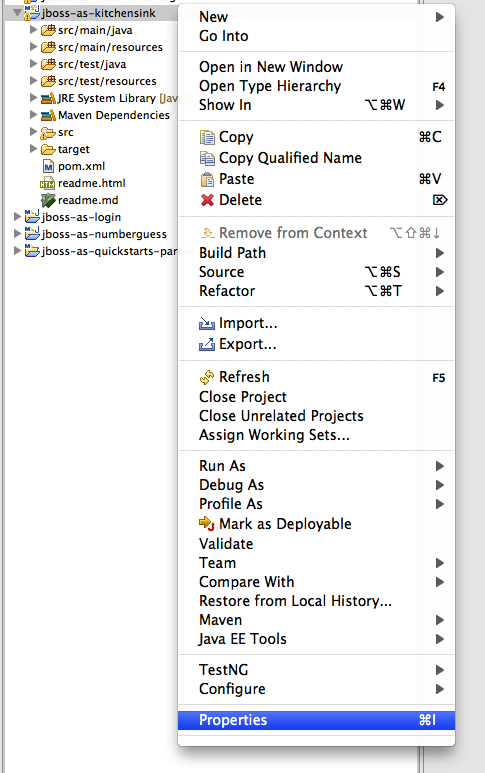The height and width of the screenshot is (773, 485).
Task: Click the pom.xml Maven file icon
Action: pyautogui.click(x=48, y=167)
